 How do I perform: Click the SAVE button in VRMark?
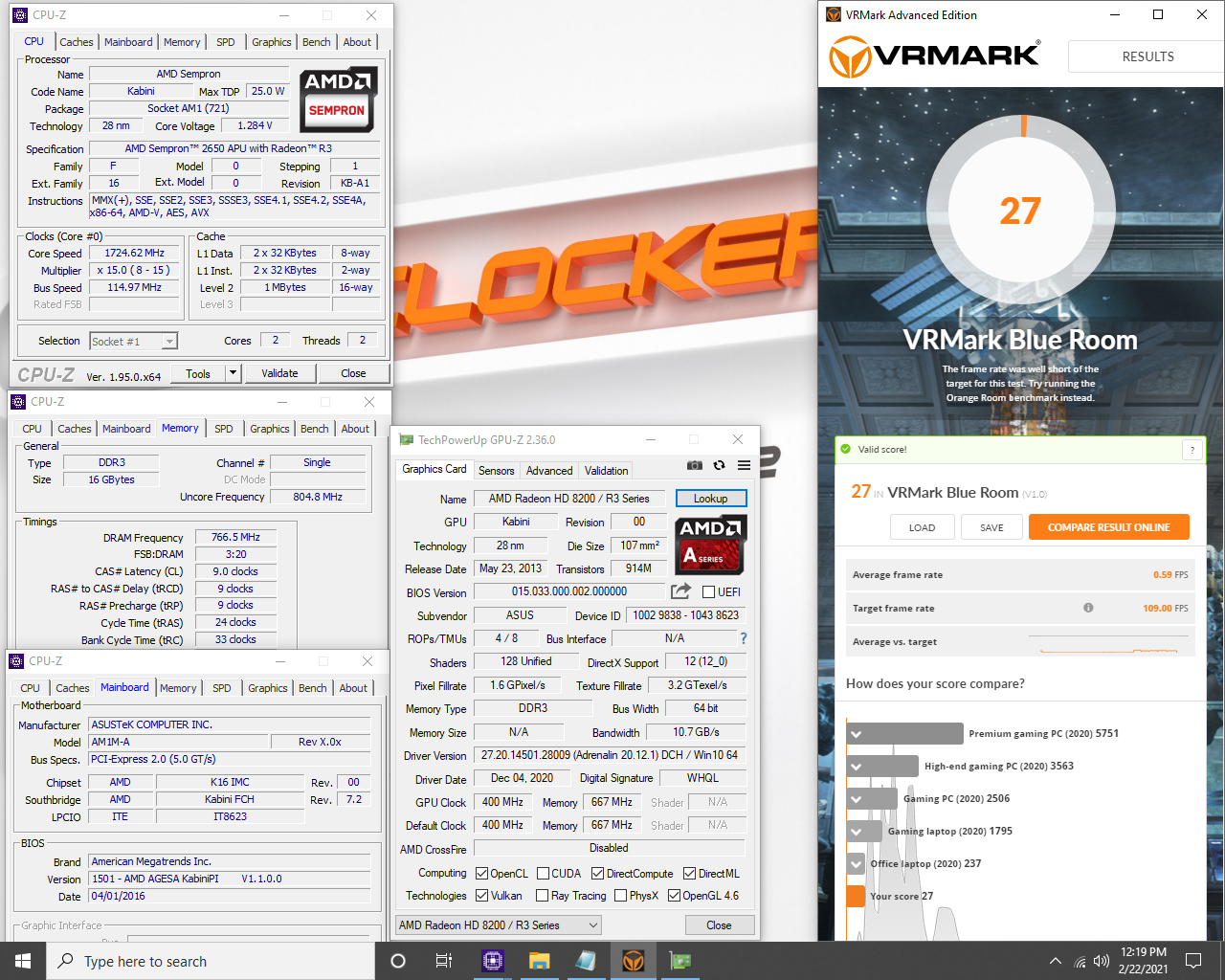tap(991, 527)
